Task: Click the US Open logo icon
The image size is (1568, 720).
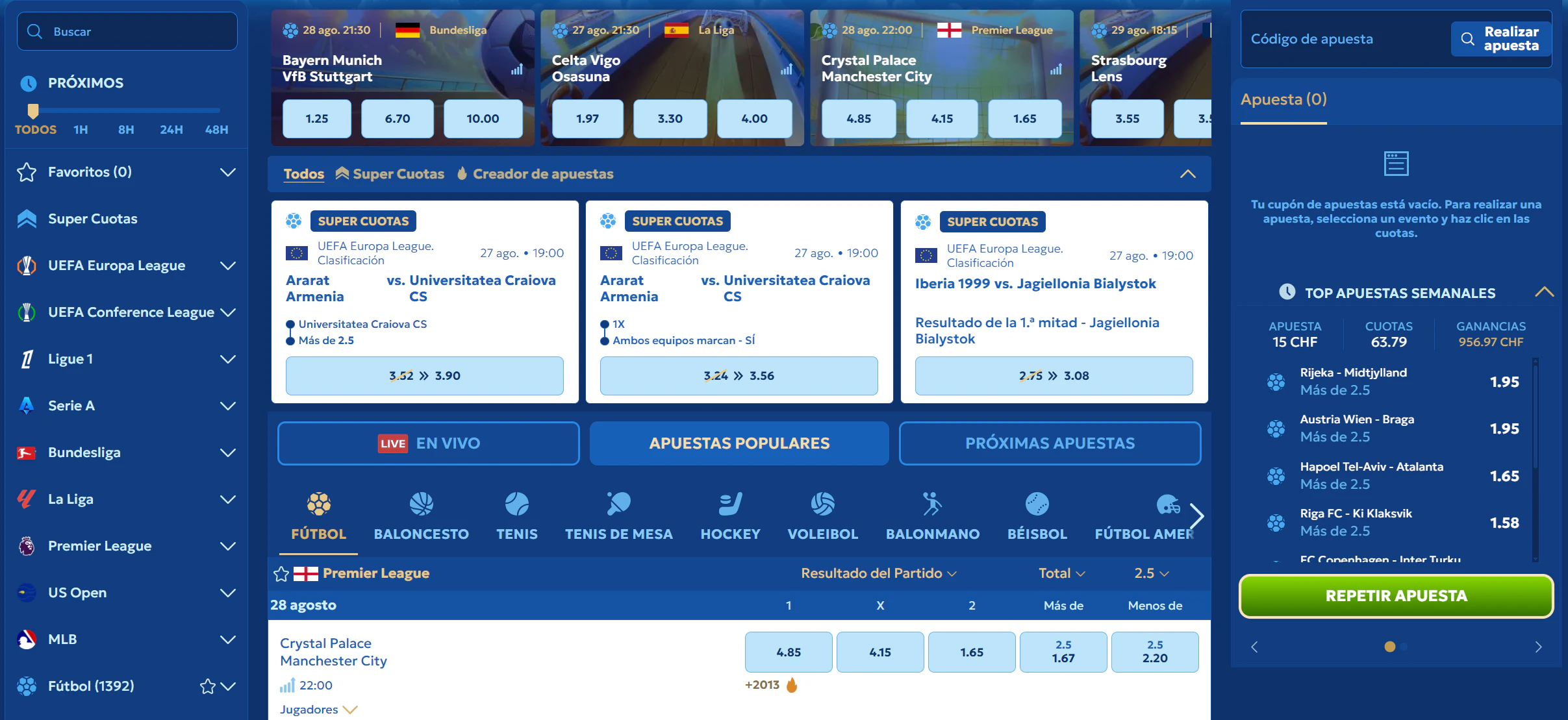Action: [27, 593]
